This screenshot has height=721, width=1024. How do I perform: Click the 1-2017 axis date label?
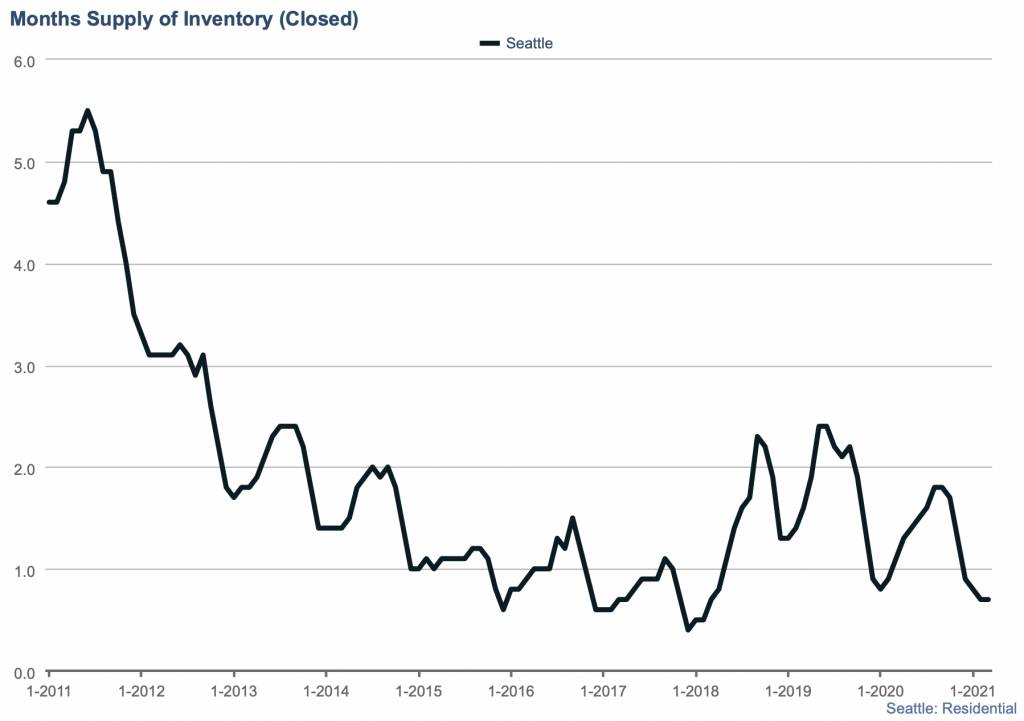coord(602,690)
